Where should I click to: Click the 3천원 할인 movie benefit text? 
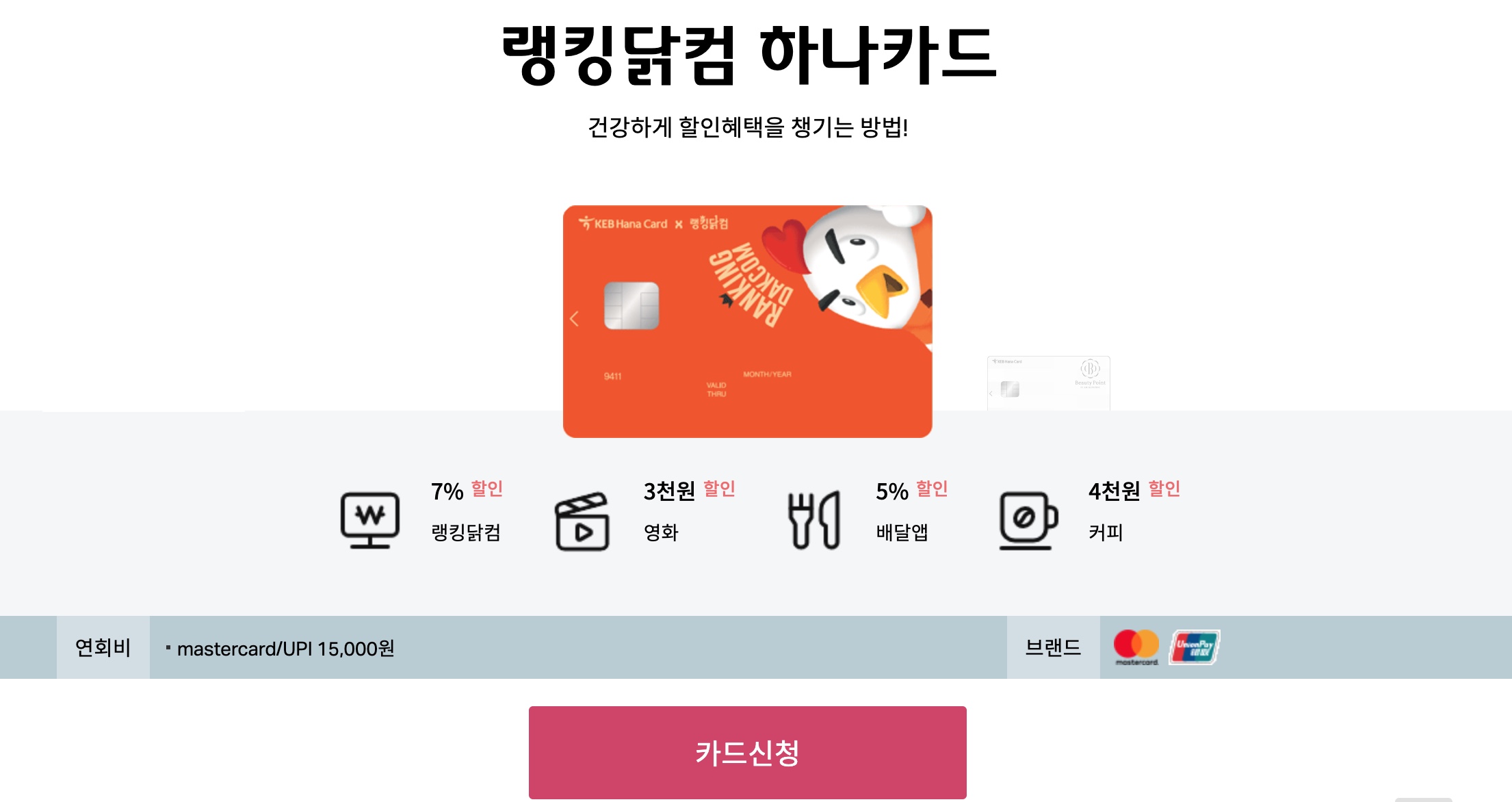689,490
